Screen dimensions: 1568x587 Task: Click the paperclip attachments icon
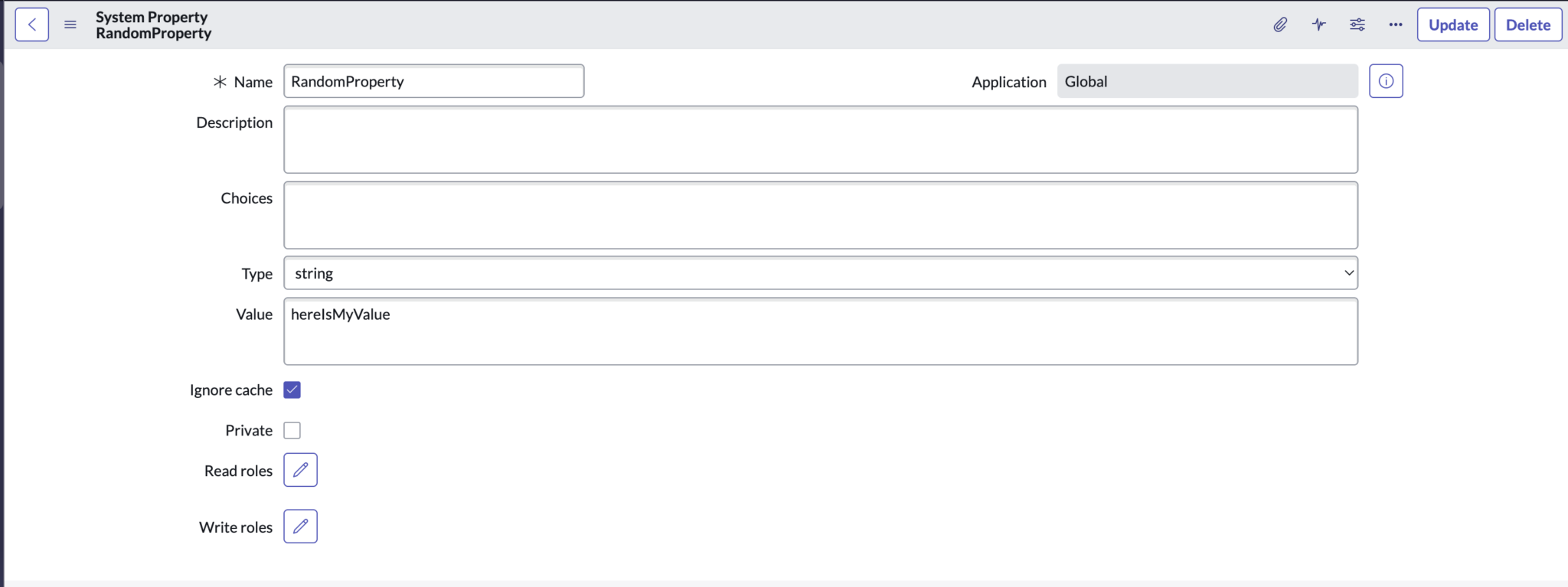tap(1280, 24)
